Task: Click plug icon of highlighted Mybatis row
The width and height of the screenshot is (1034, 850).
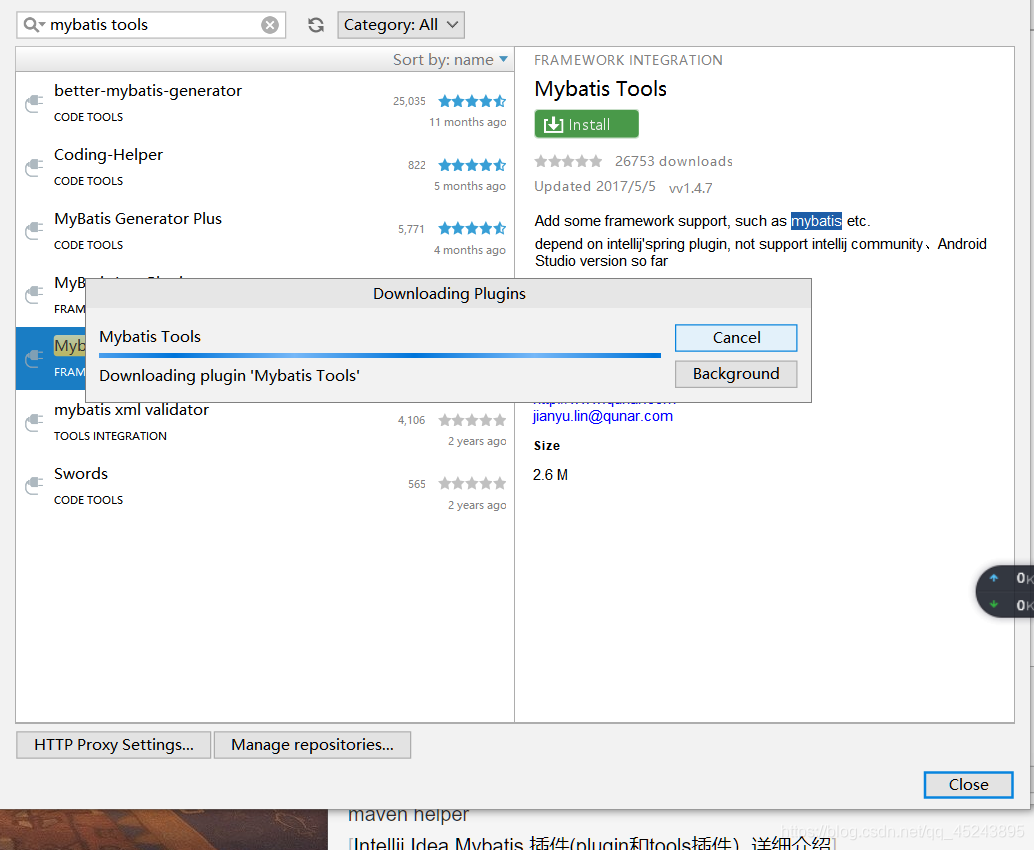Action: pyautogui.click(x=34, y=359)
